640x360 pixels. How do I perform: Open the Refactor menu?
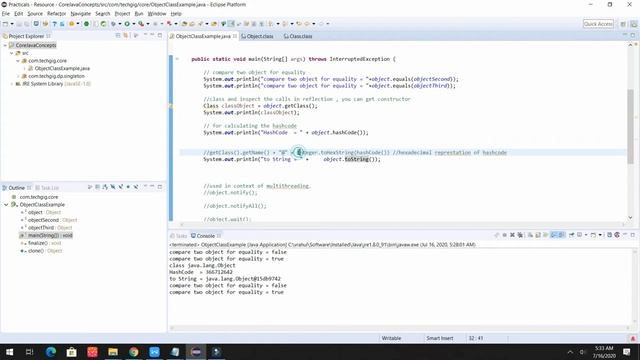pos(56,13)
